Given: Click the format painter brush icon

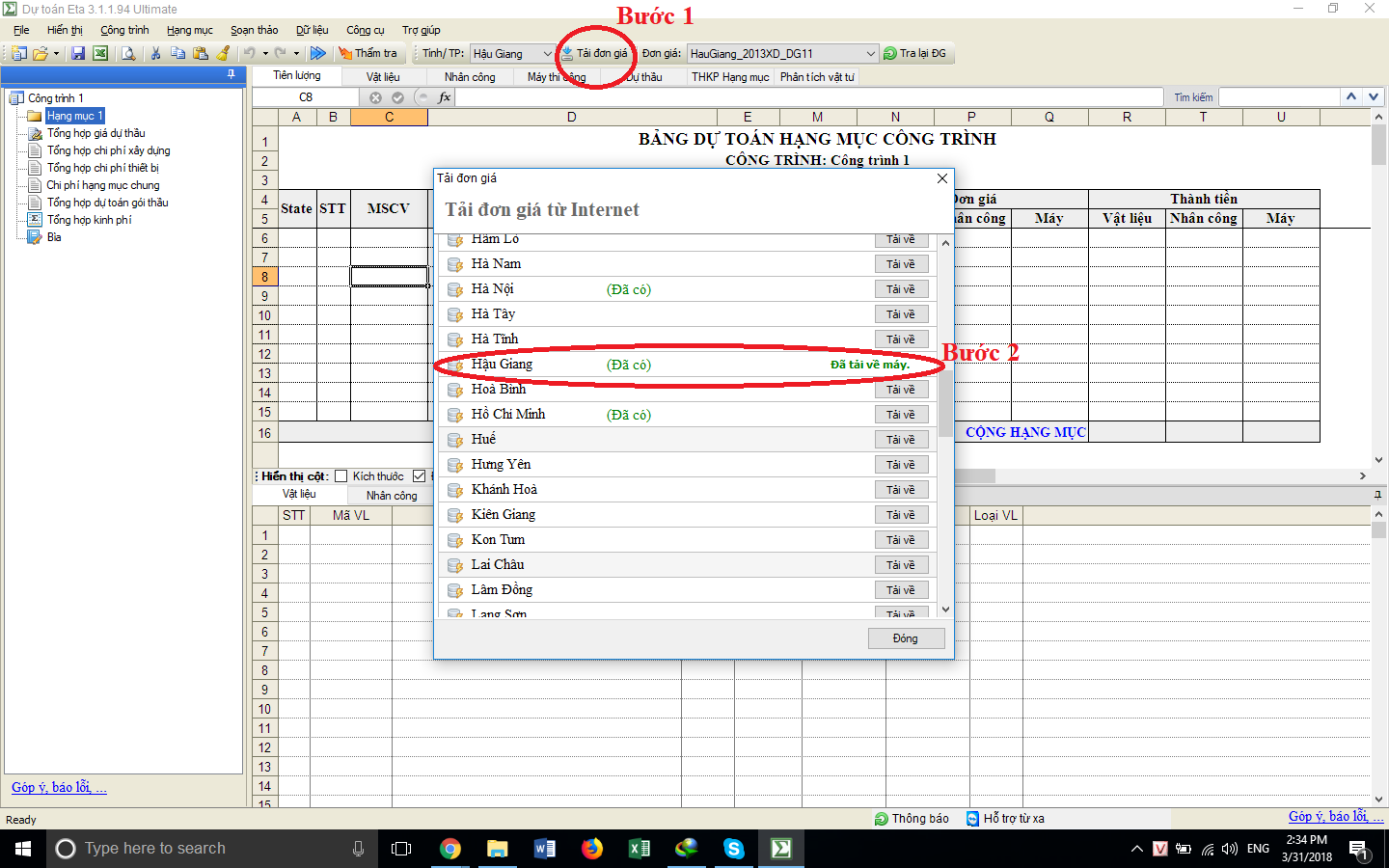Looking at the screenshot, I should coord(224,54).
